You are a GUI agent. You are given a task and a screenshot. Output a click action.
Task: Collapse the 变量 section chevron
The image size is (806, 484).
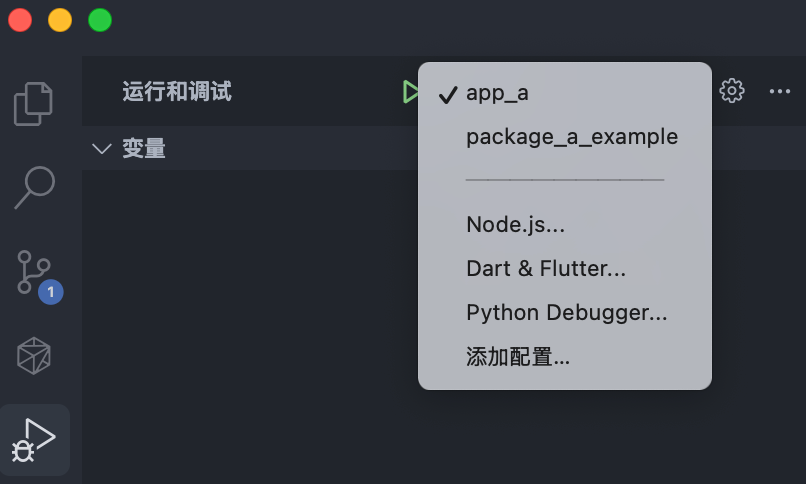[101, 149]
